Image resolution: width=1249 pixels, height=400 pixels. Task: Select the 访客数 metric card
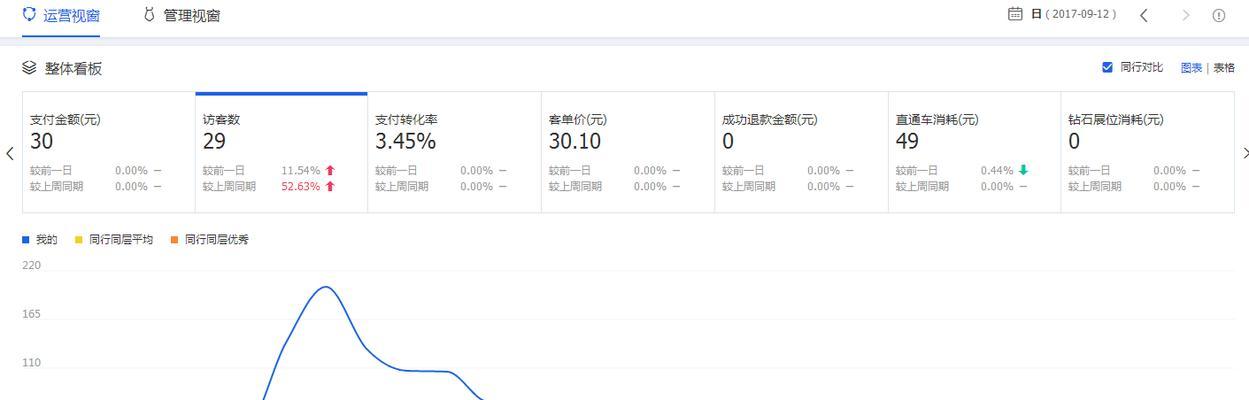pos(281,152)
